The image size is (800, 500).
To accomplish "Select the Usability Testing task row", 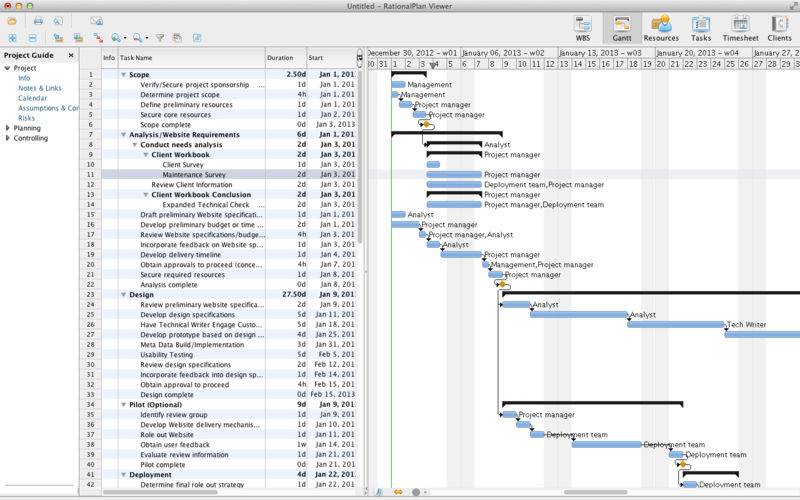I will 229,355.
